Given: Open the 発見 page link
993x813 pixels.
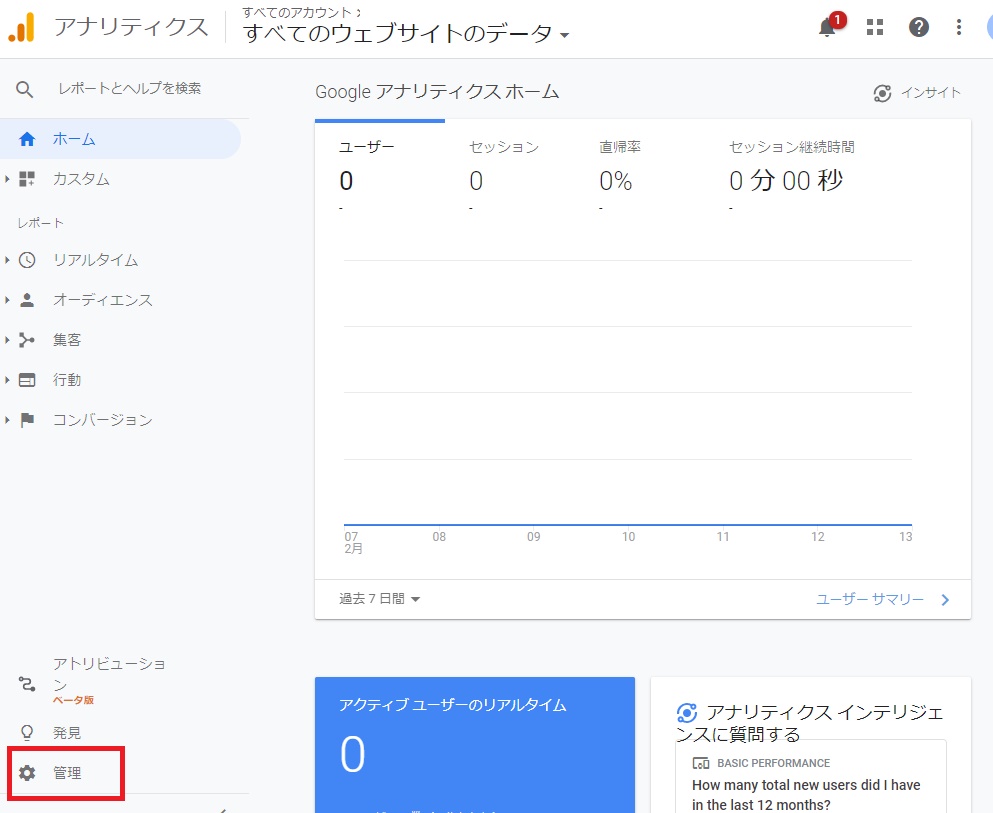Looking at the screenshot, I should [x=67, y=733].
